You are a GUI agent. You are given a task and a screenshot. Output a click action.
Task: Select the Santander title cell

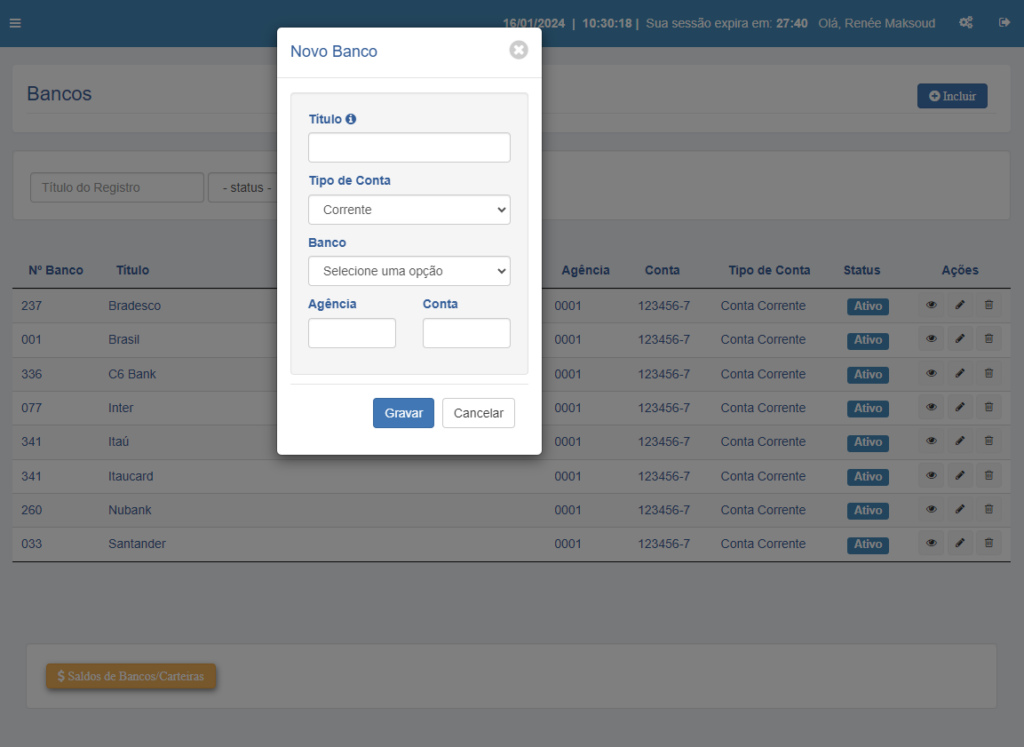(136, 544)
